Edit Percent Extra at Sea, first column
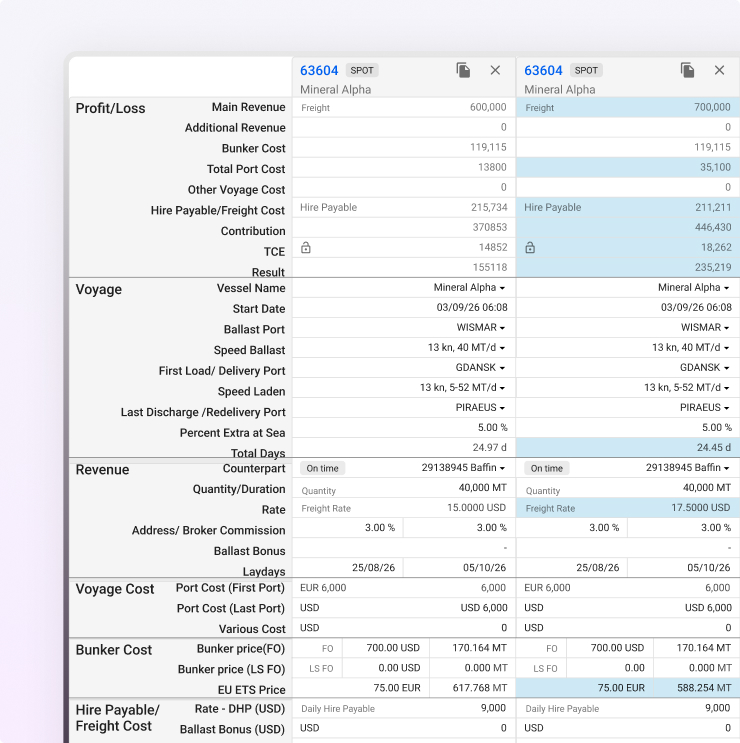 [x=404, y=427]
